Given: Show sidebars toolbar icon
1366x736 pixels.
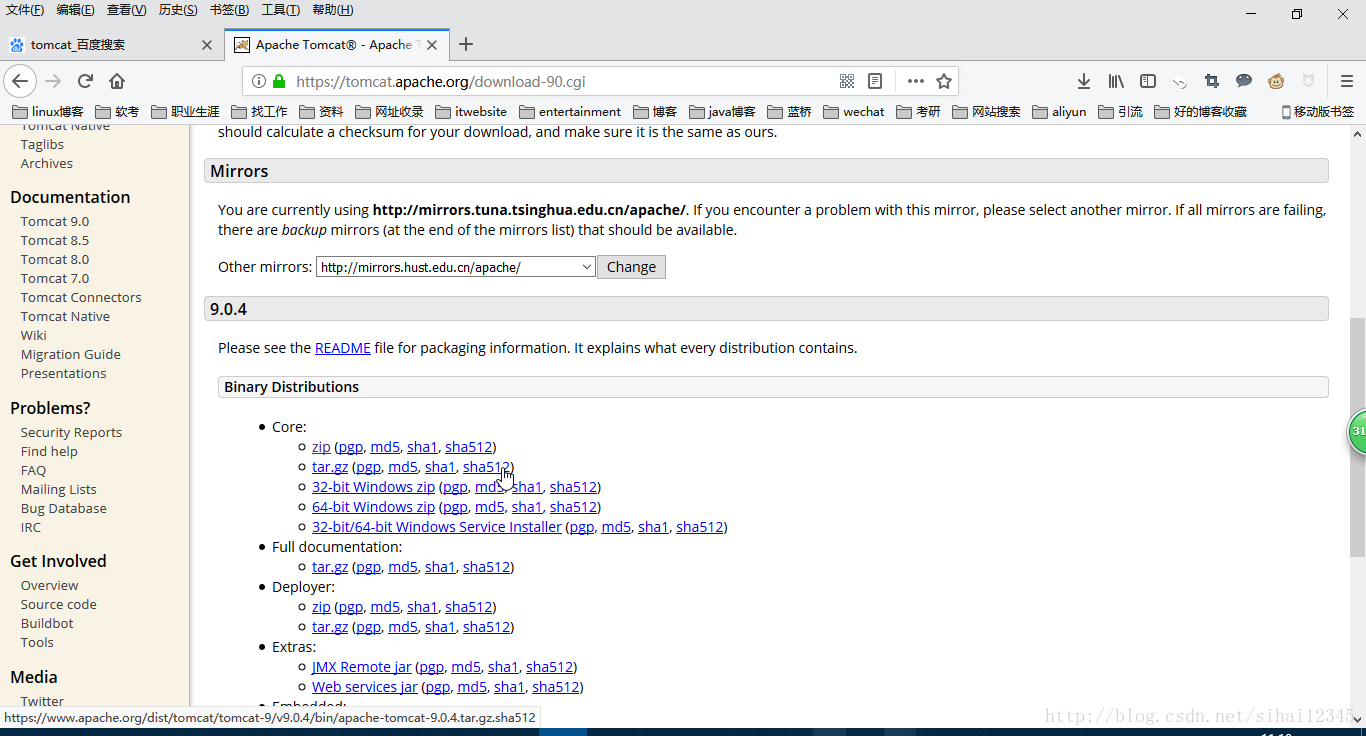Looking at the screenshot, I should click(x=1148, y=81).
